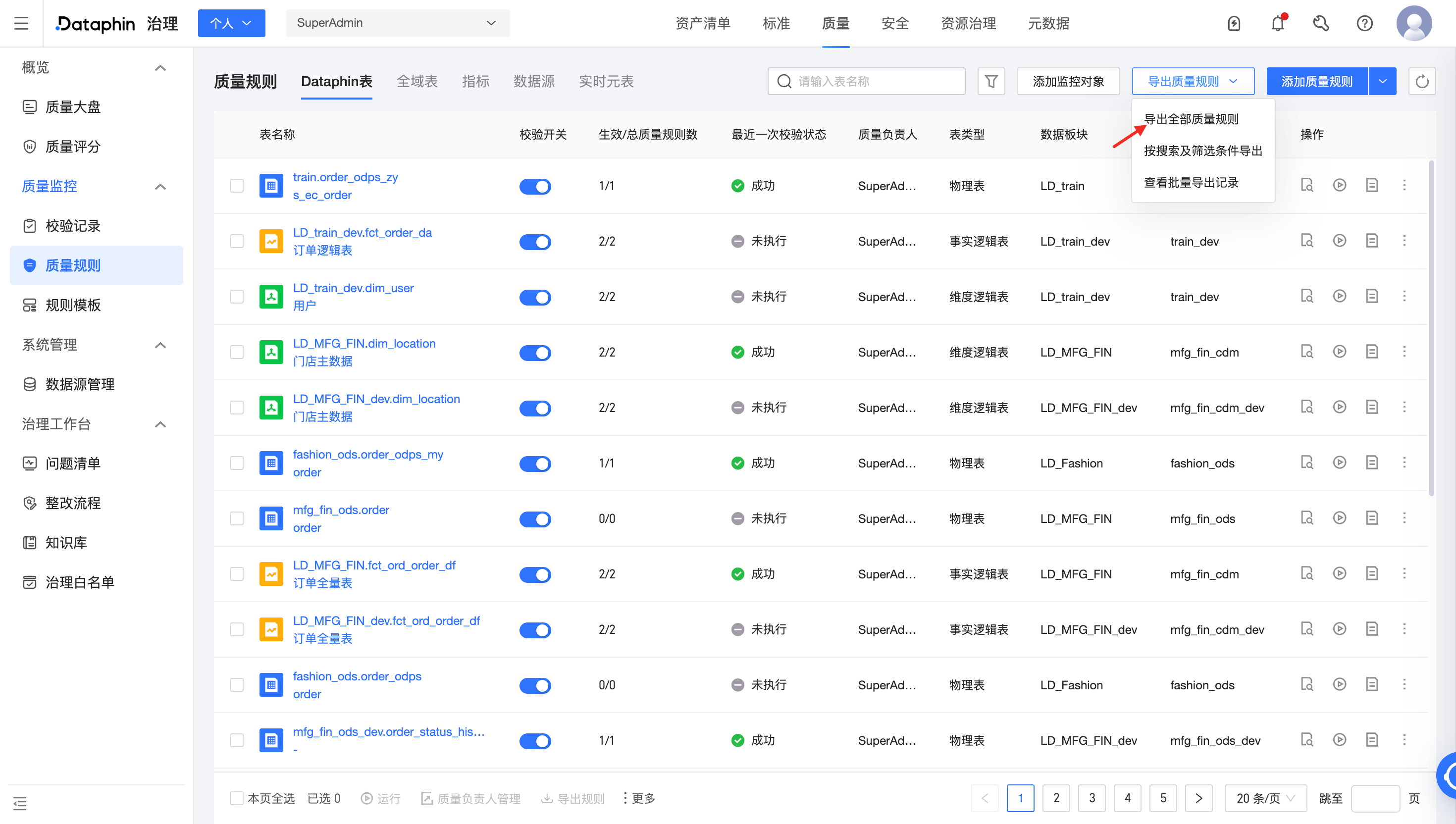Image resolution: width=1456 pixels, height=824 pixels.
Task: Open more options for LD_train_dev.dim_user row
Action: 1404,296
